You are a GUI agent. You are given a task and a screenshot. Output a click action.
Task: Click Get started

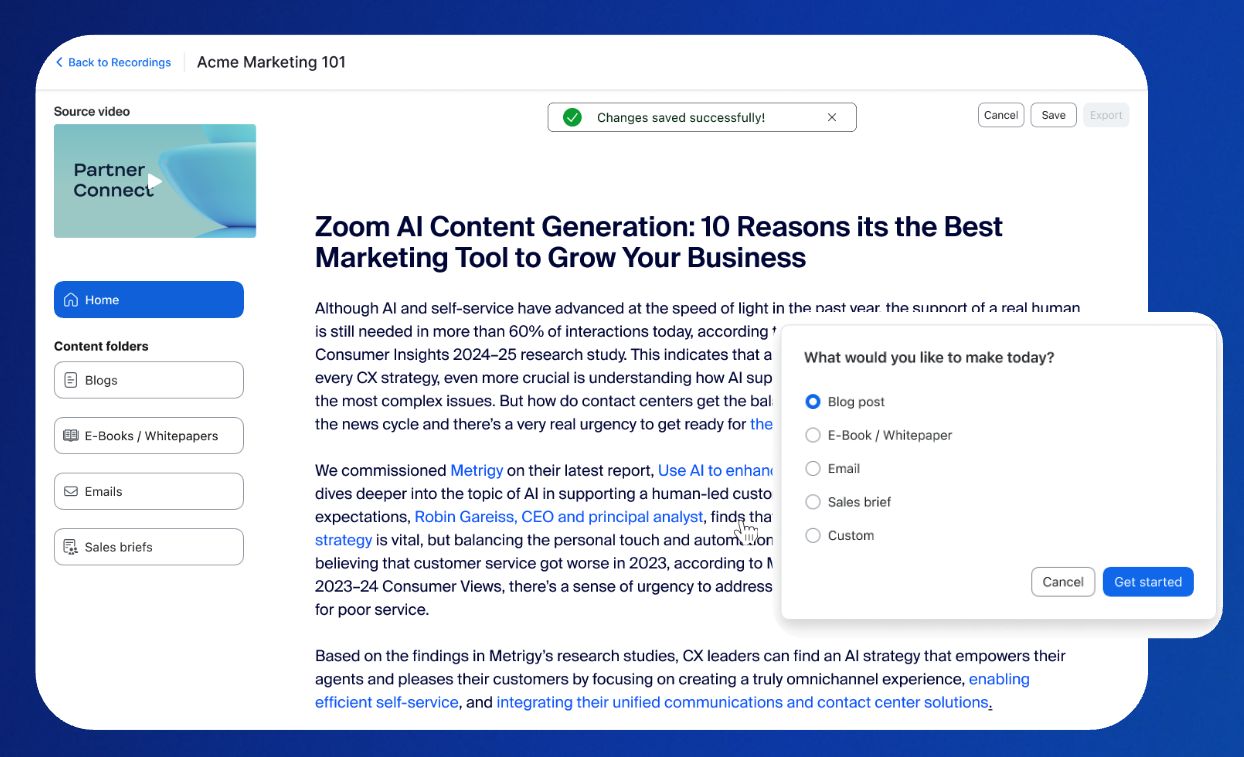1148,582
